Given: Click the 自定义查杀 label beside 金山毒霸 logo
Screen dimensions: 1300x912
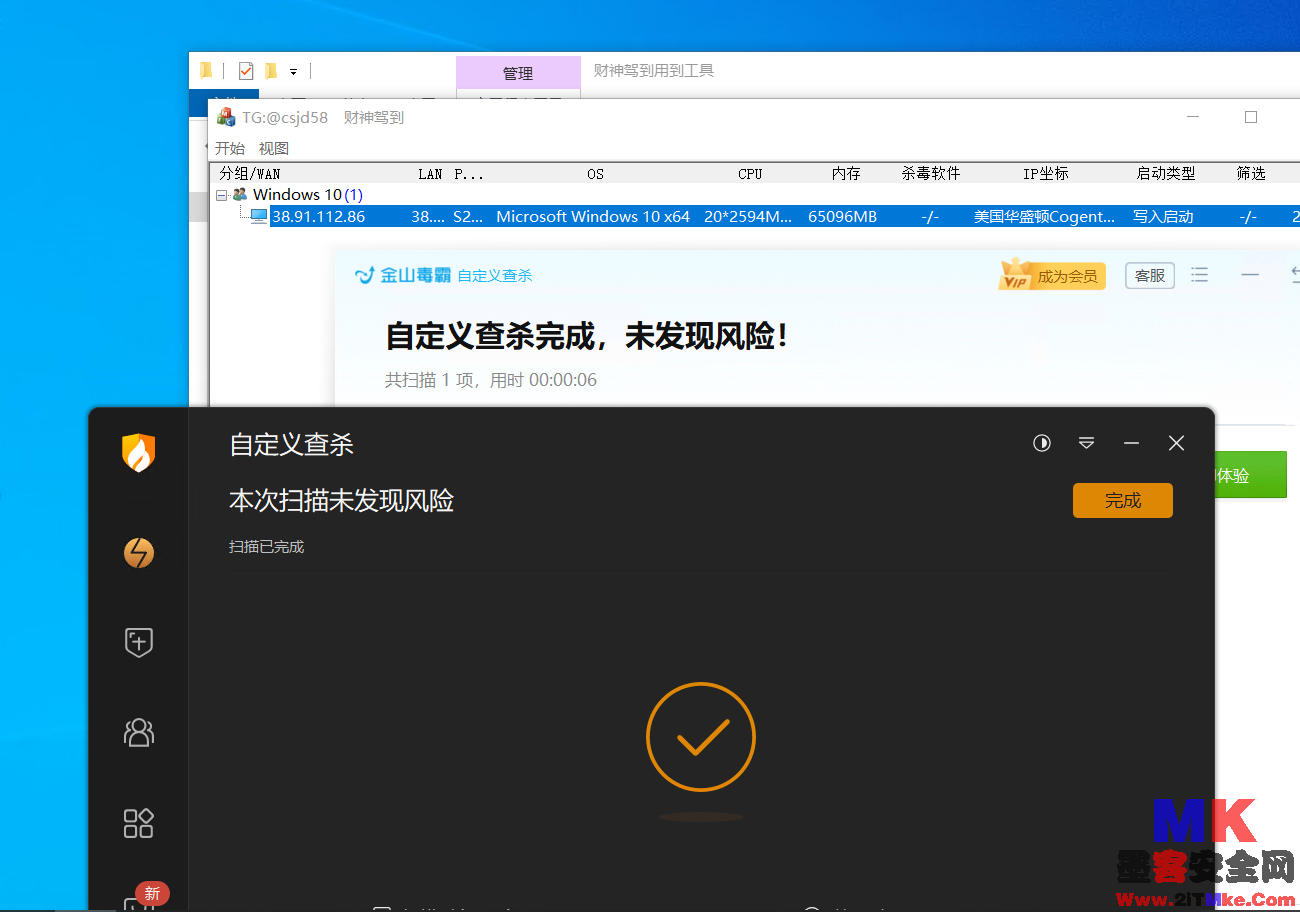Looking at the screenshot, I should coord(495,275).
